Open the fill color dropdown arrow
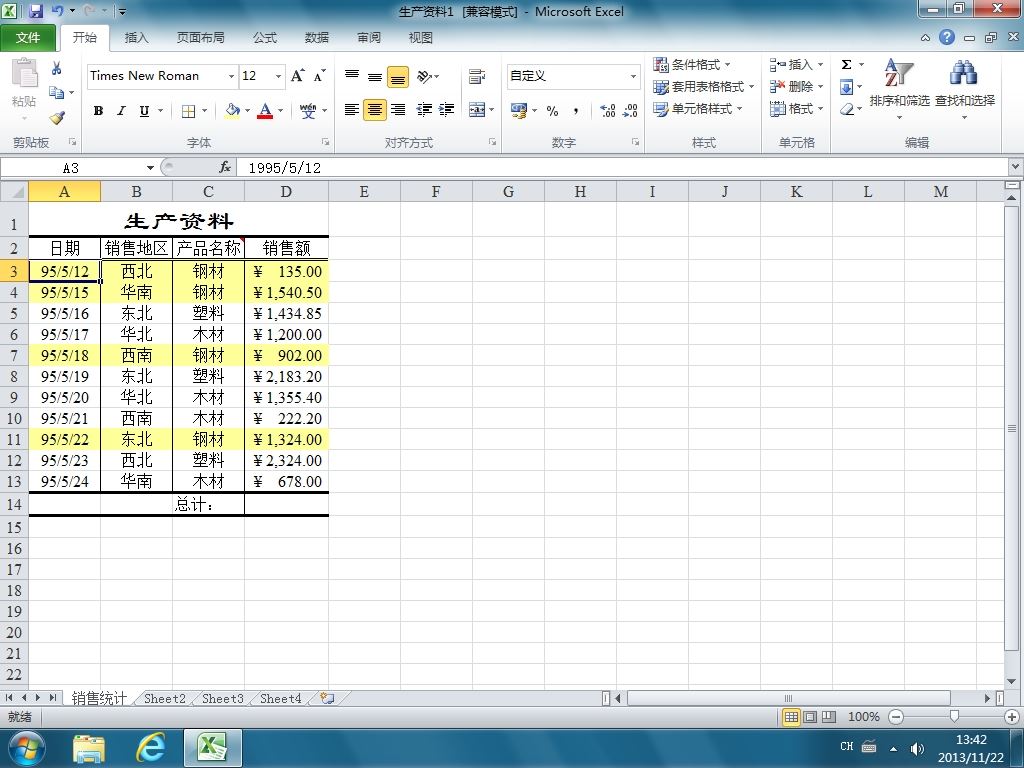This screenshot has height=768, width=1024. point(248,110)
